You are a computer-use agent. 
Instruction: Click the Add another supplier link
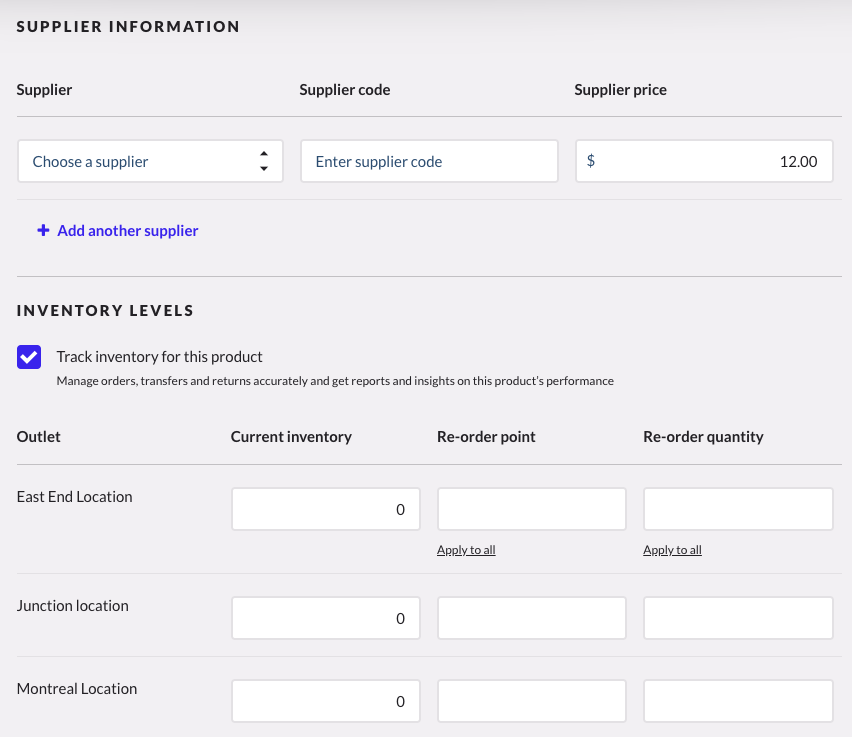(x=128, y=231)
